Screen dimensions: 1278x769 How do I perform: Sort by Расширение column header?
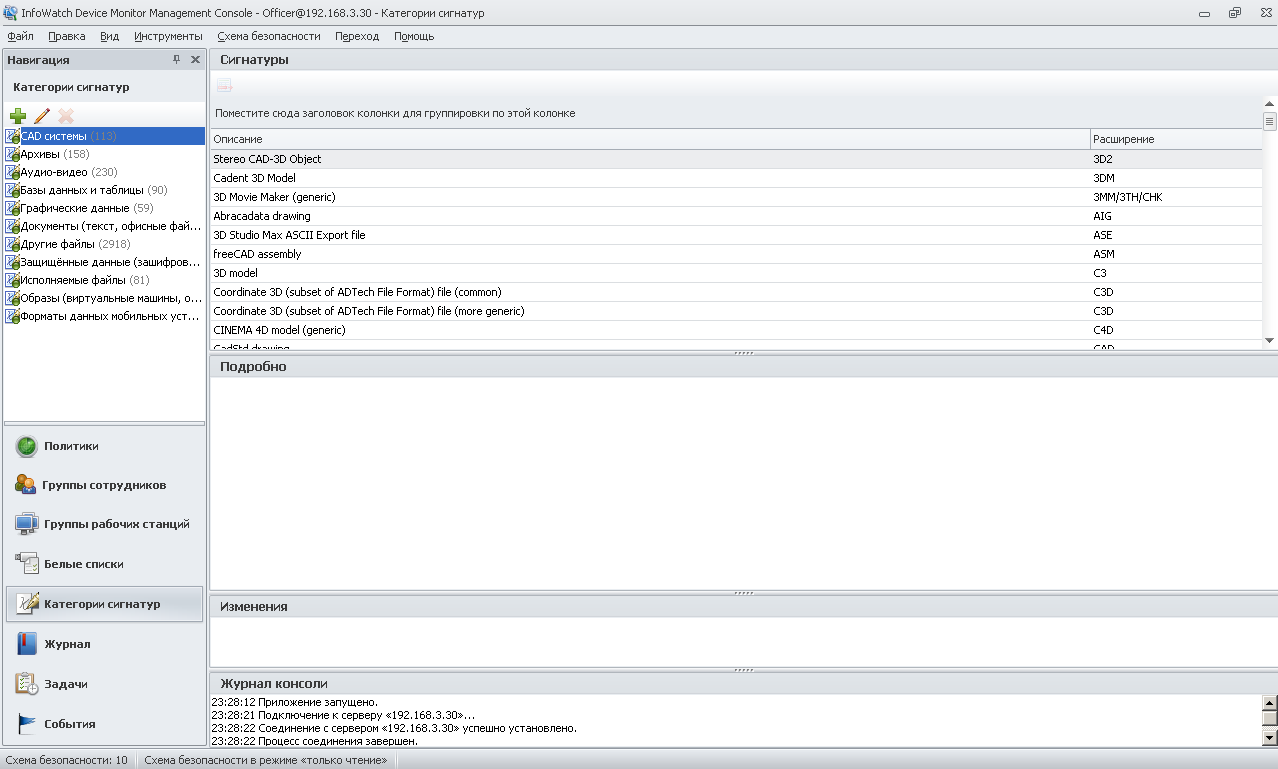pos(1176,139)
